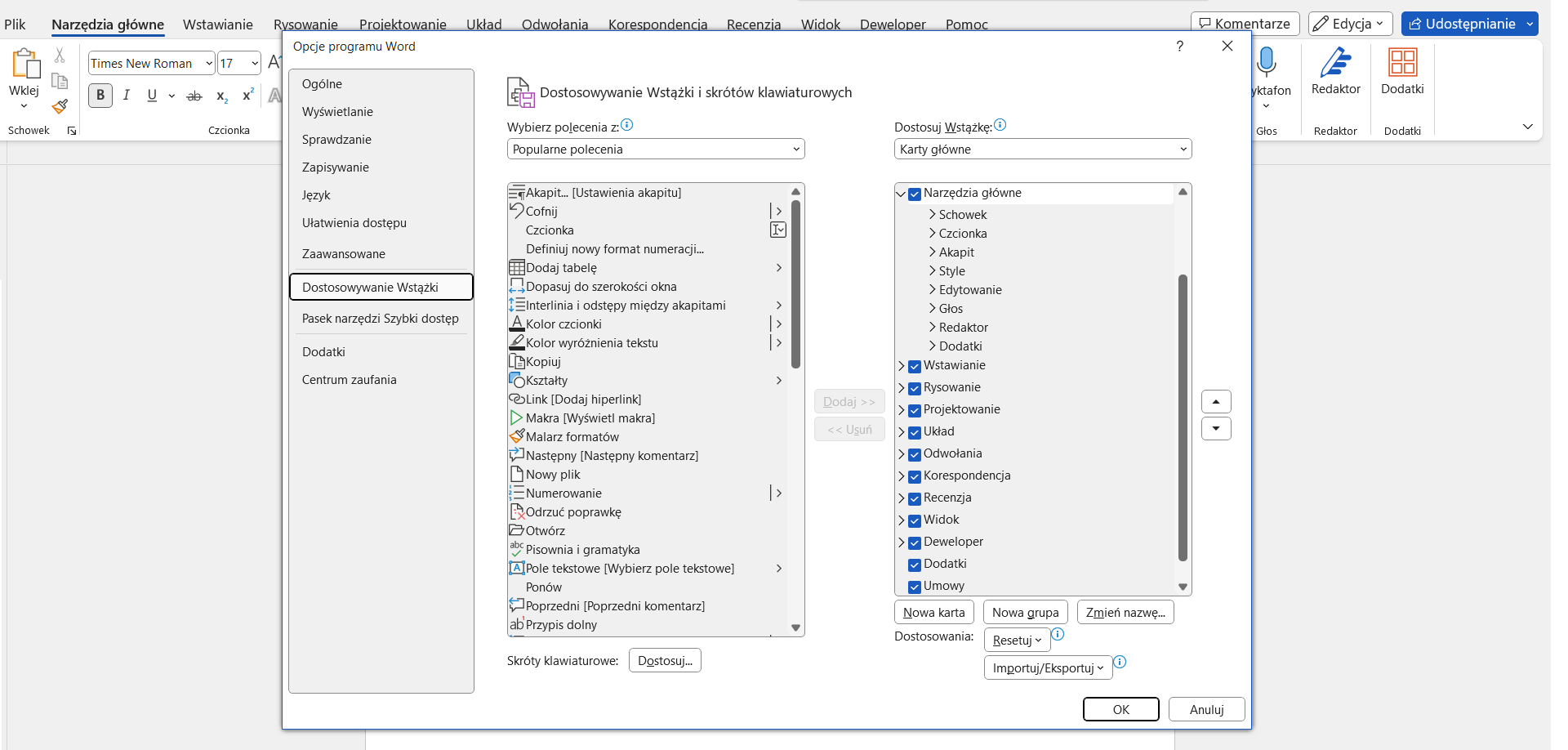The image size is (1568, 750).
Task: Click the Bold formatting icon
Action: pos(100,95)
